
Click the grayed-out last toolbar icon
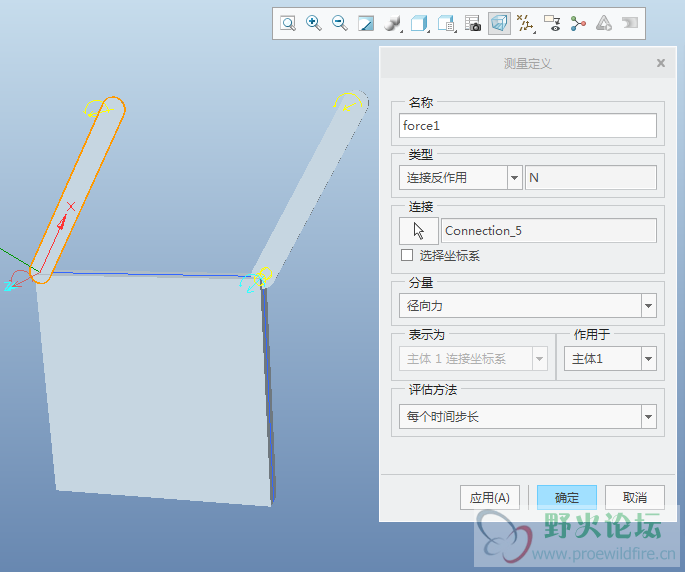click(630, 23)
